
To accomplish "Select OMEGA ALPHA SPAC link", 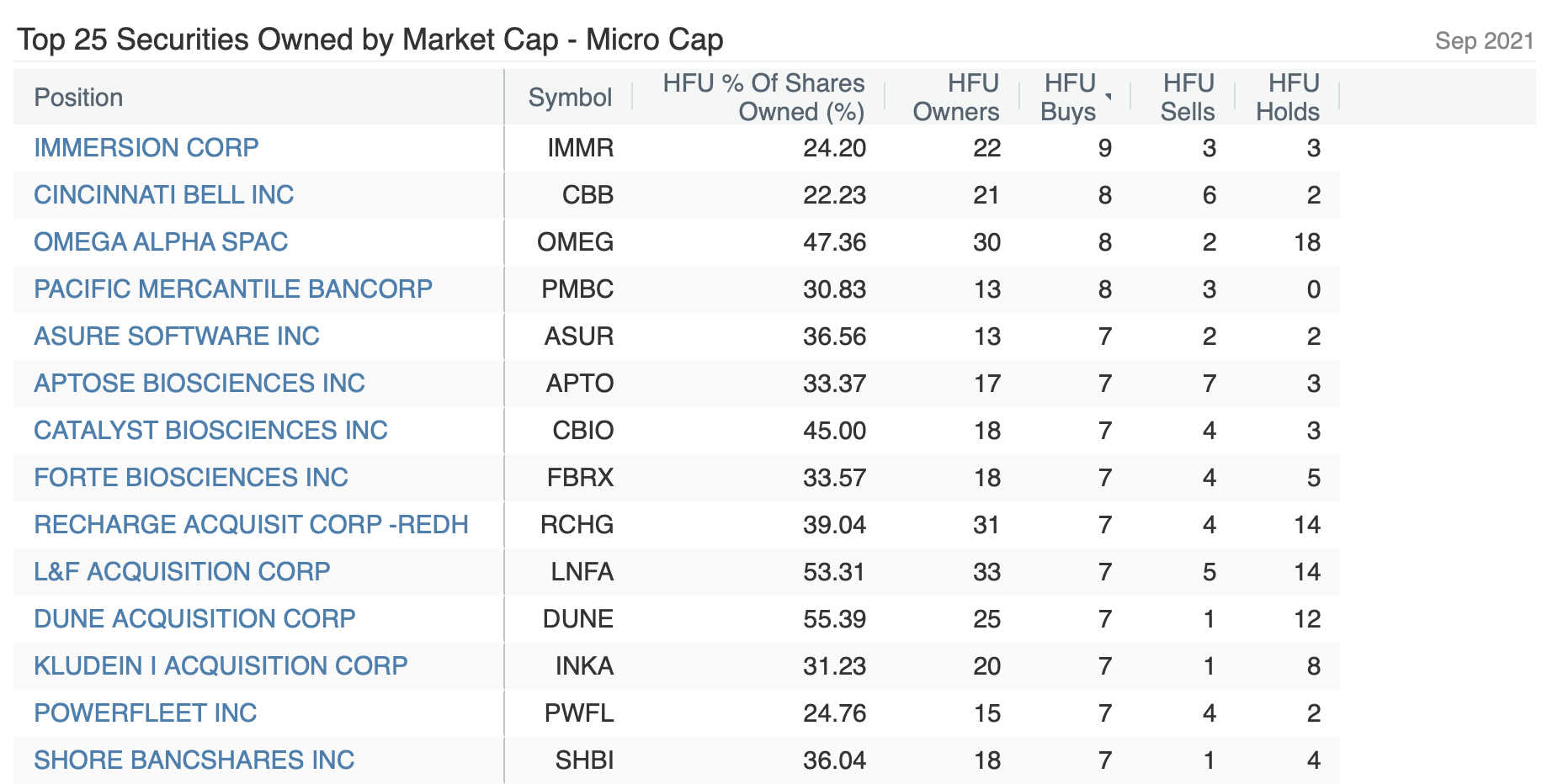I will coord(161,242).
